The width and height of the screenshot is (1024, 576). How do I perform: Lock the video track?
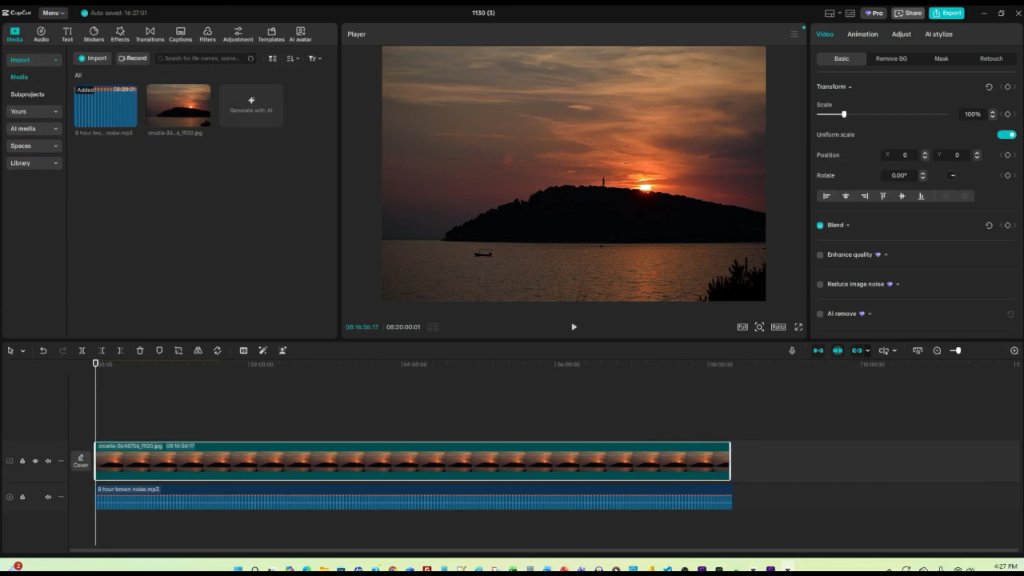coord(22,461)
